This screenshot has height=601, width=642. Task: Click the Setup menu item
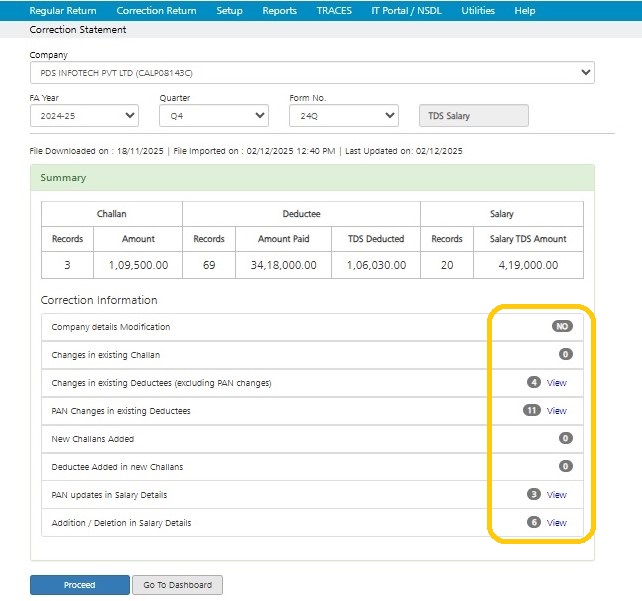coord(229,11)
